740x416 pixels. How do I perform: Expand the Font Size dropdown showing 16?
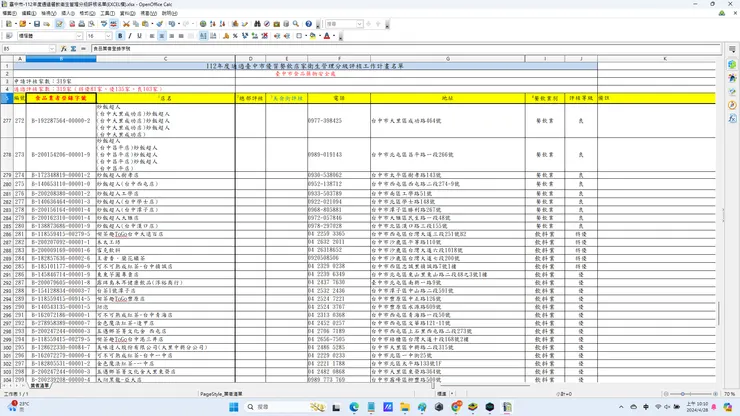(x=109, y=36)
